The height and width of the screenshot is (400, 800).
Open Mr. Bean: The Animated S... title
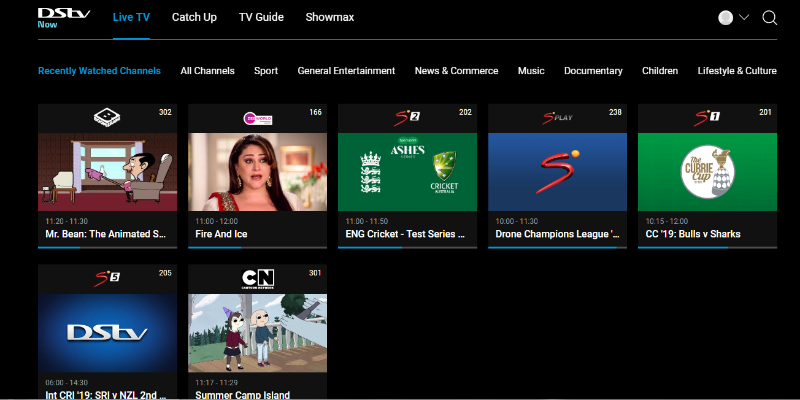(x=106, y=234)
